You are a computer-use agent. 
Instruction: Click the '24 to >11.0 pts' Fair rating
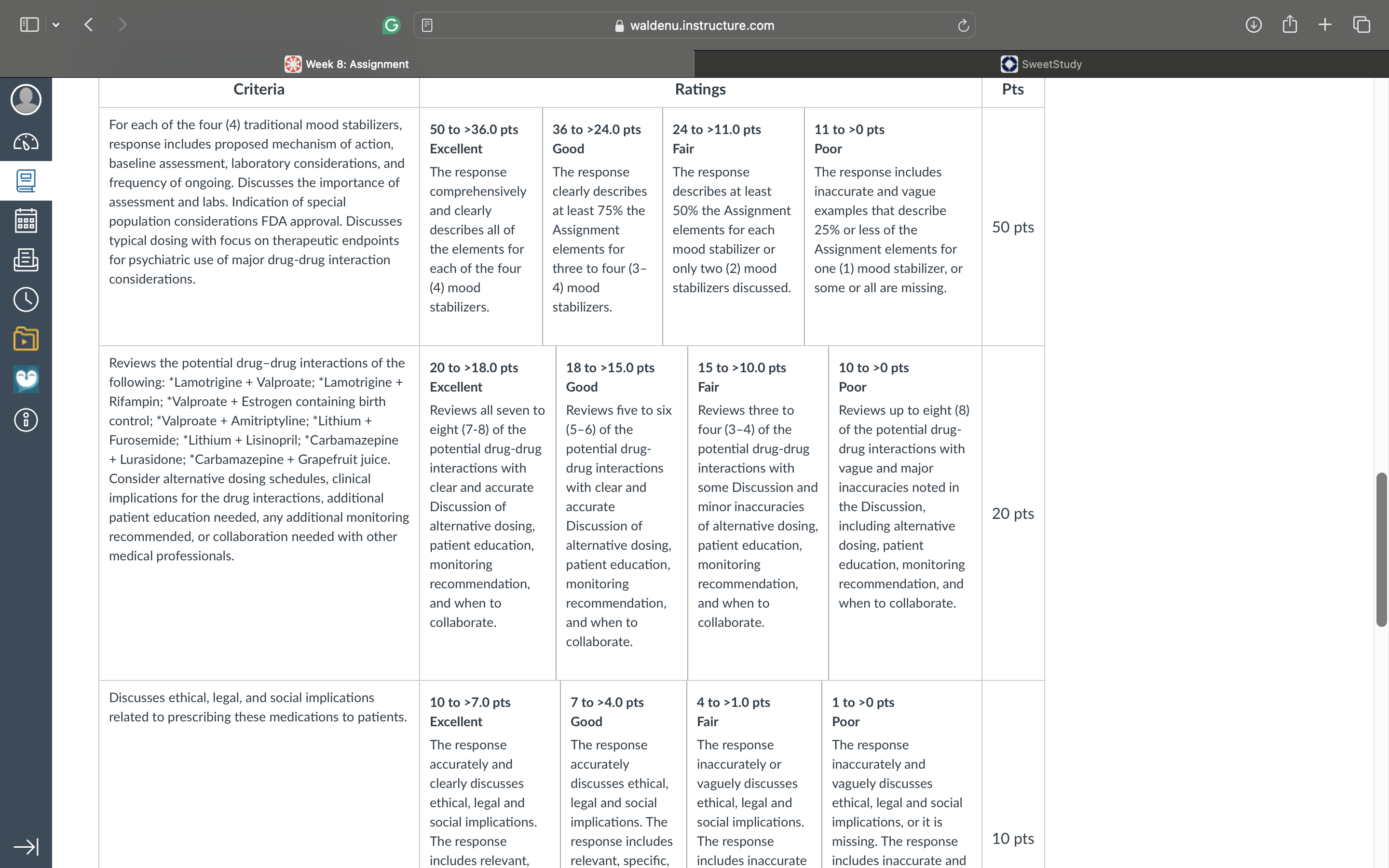pos(734,227)
